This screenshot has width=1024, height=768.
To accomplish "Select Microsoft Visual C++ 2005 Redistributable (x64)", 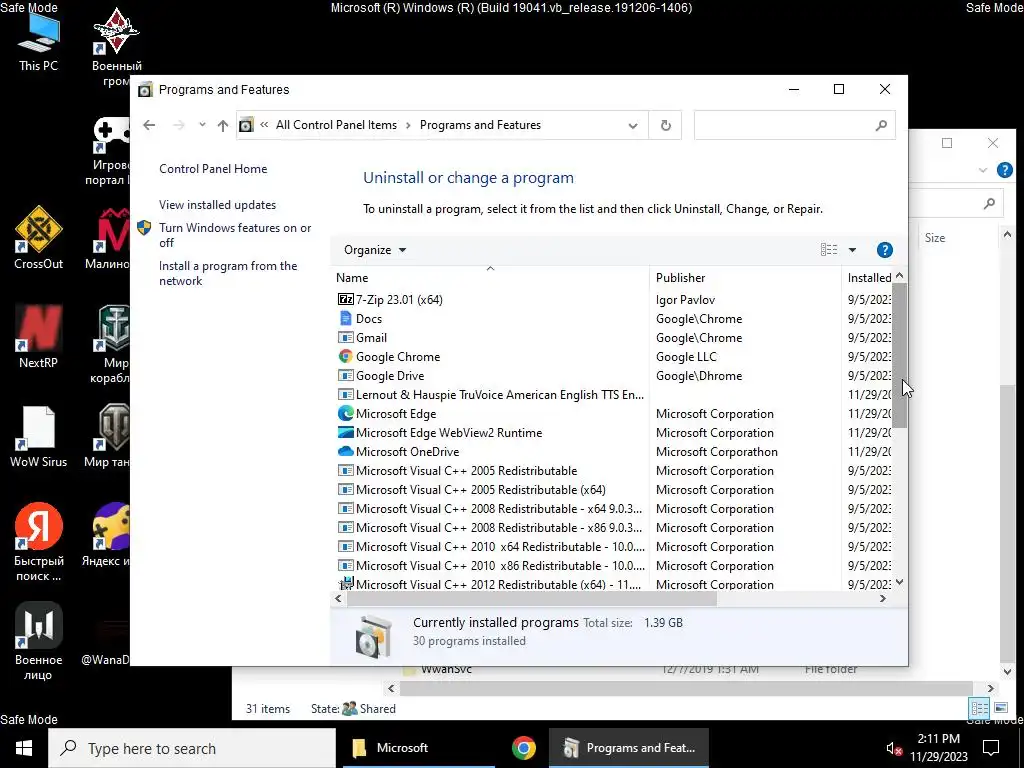I will (480, 489).
